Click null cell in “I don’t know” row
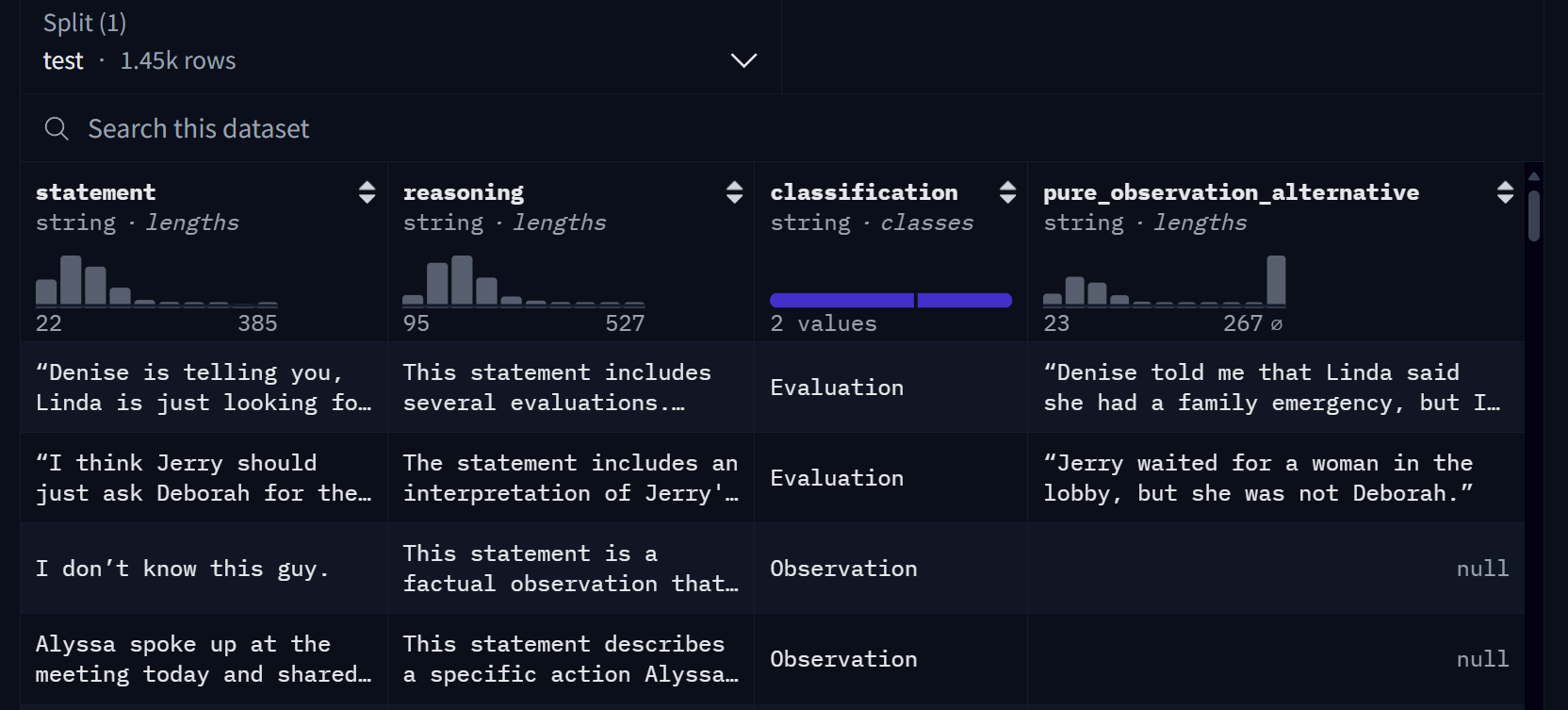The image size is (1568, 710). click(x=1276, y=569)
